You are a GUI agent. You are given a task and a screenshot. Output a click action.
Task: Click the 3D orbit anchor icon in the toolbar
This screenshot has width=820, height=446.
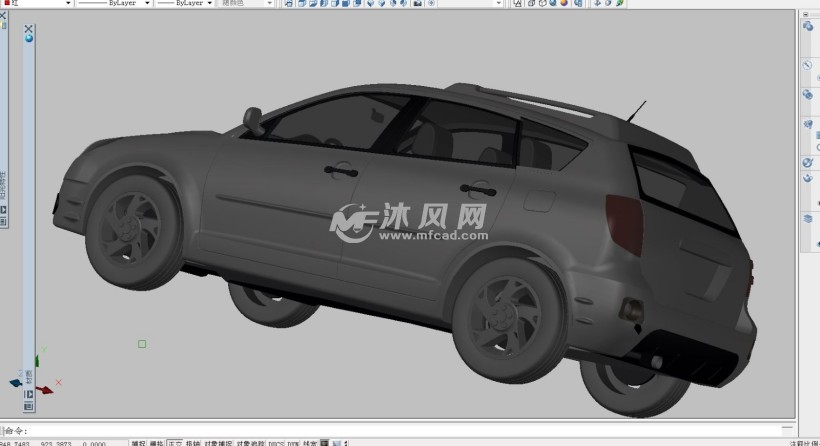pos(596,3)
